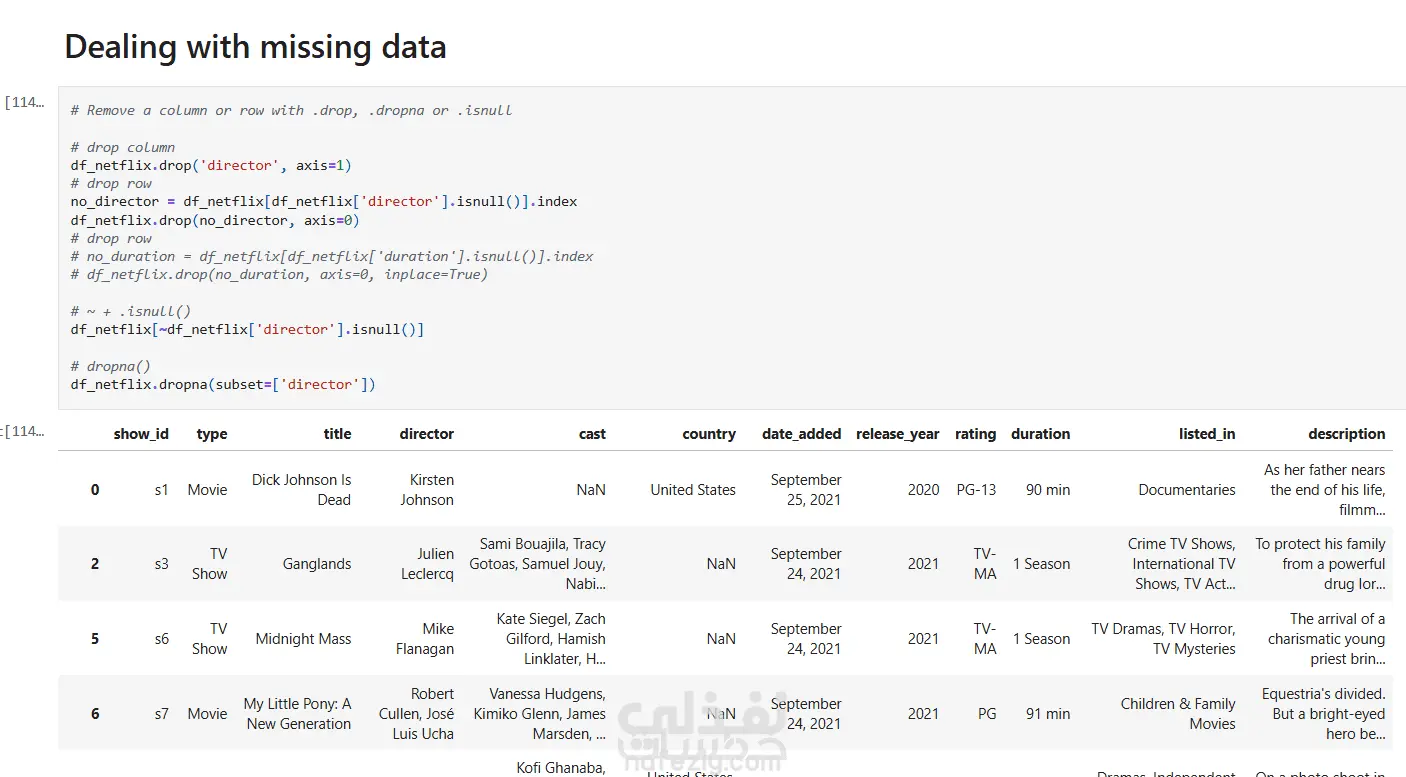Screen dimensions: 1406x777
Task: Click the cast cell starting "Sami Bouajila"
Action: point(538,564)
